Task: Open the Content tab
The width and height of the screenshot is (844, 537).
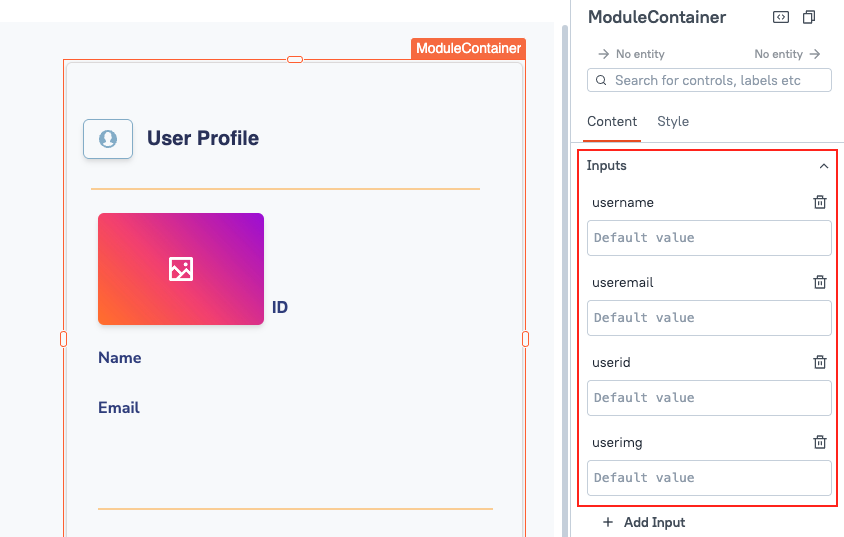Action: (612, 121)
